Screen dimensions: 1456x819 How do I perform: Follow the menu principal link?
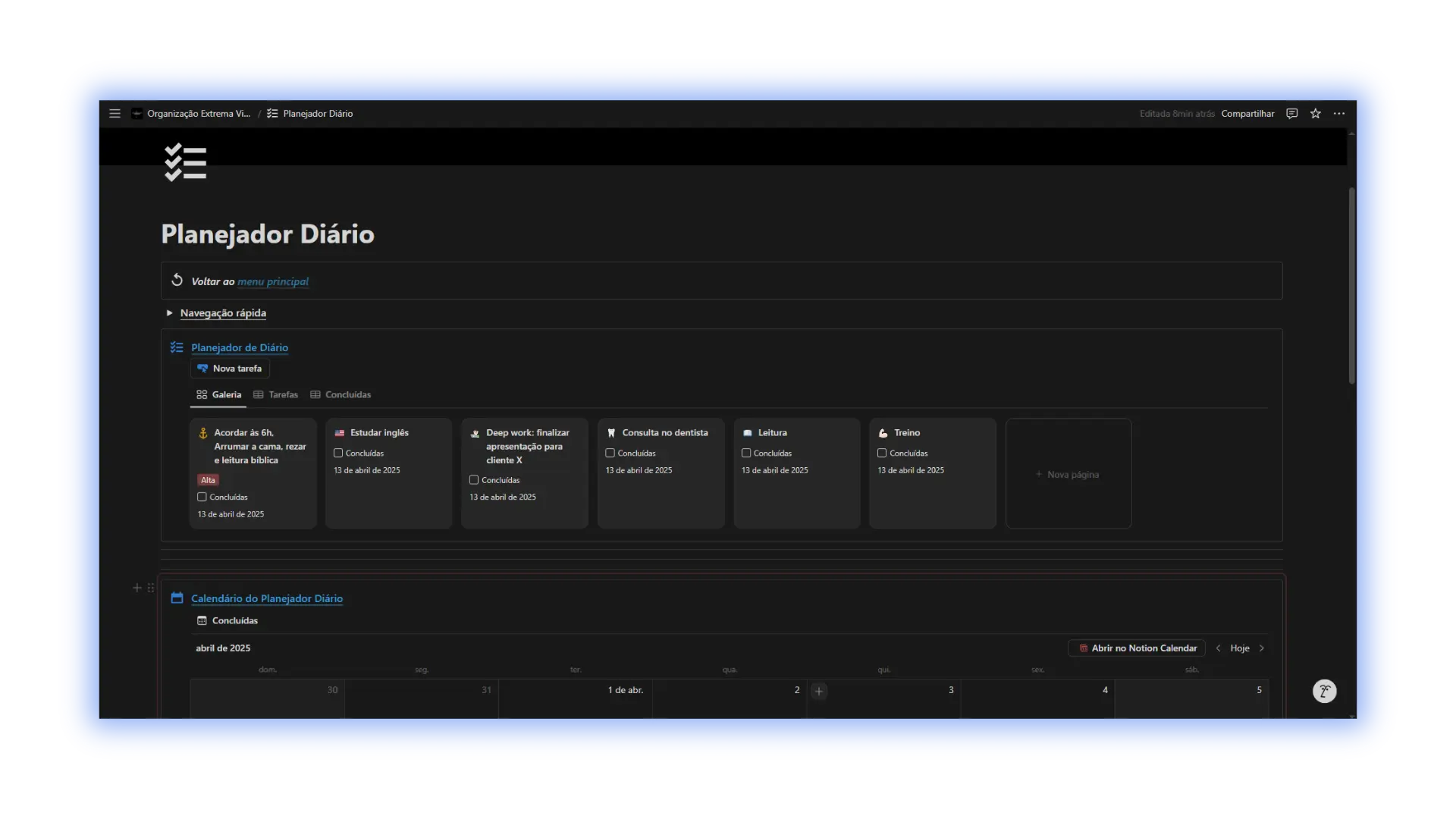tap(273, 281)
